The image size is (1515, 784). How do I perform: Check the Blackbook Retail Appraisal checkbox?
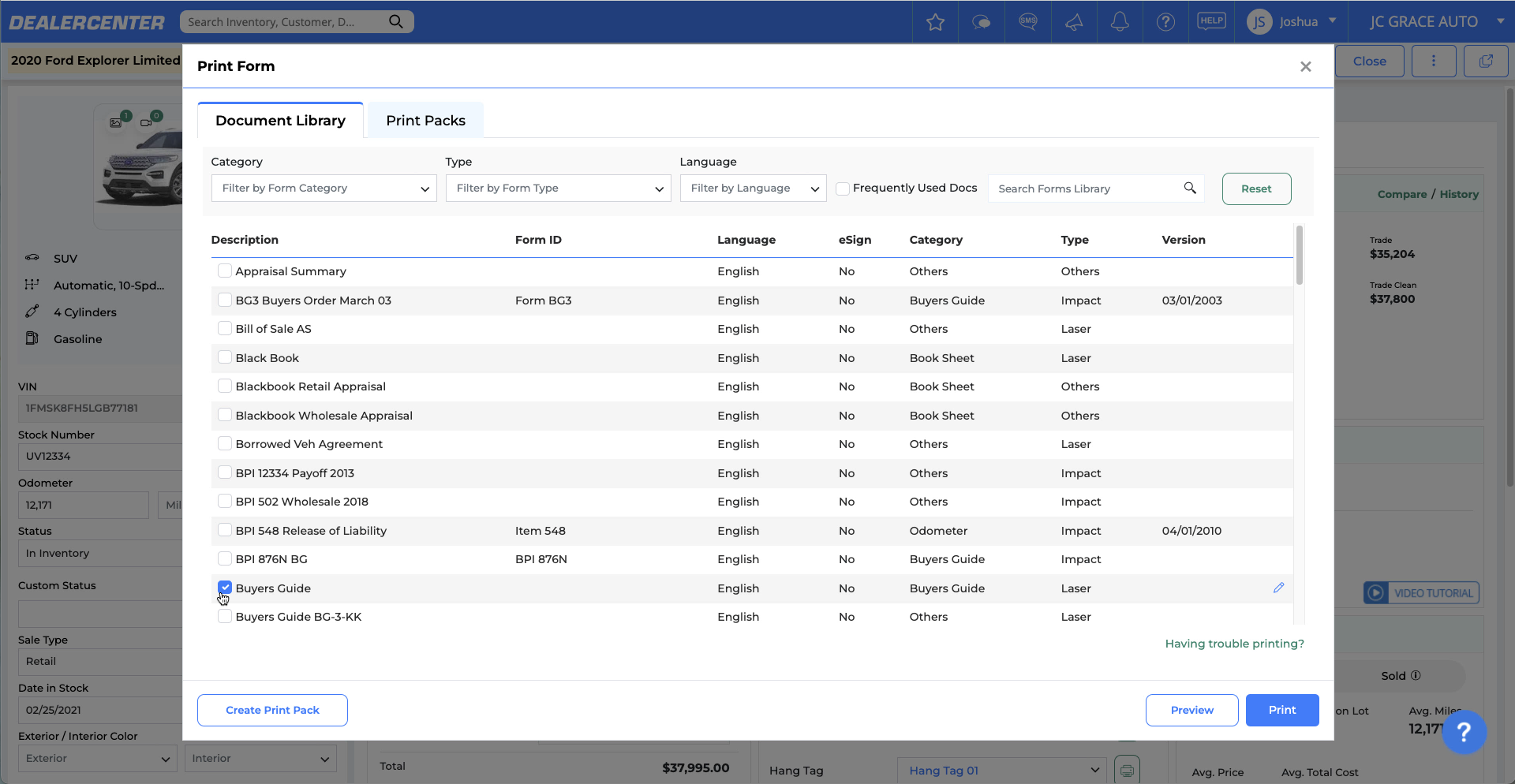pos(225,386)
